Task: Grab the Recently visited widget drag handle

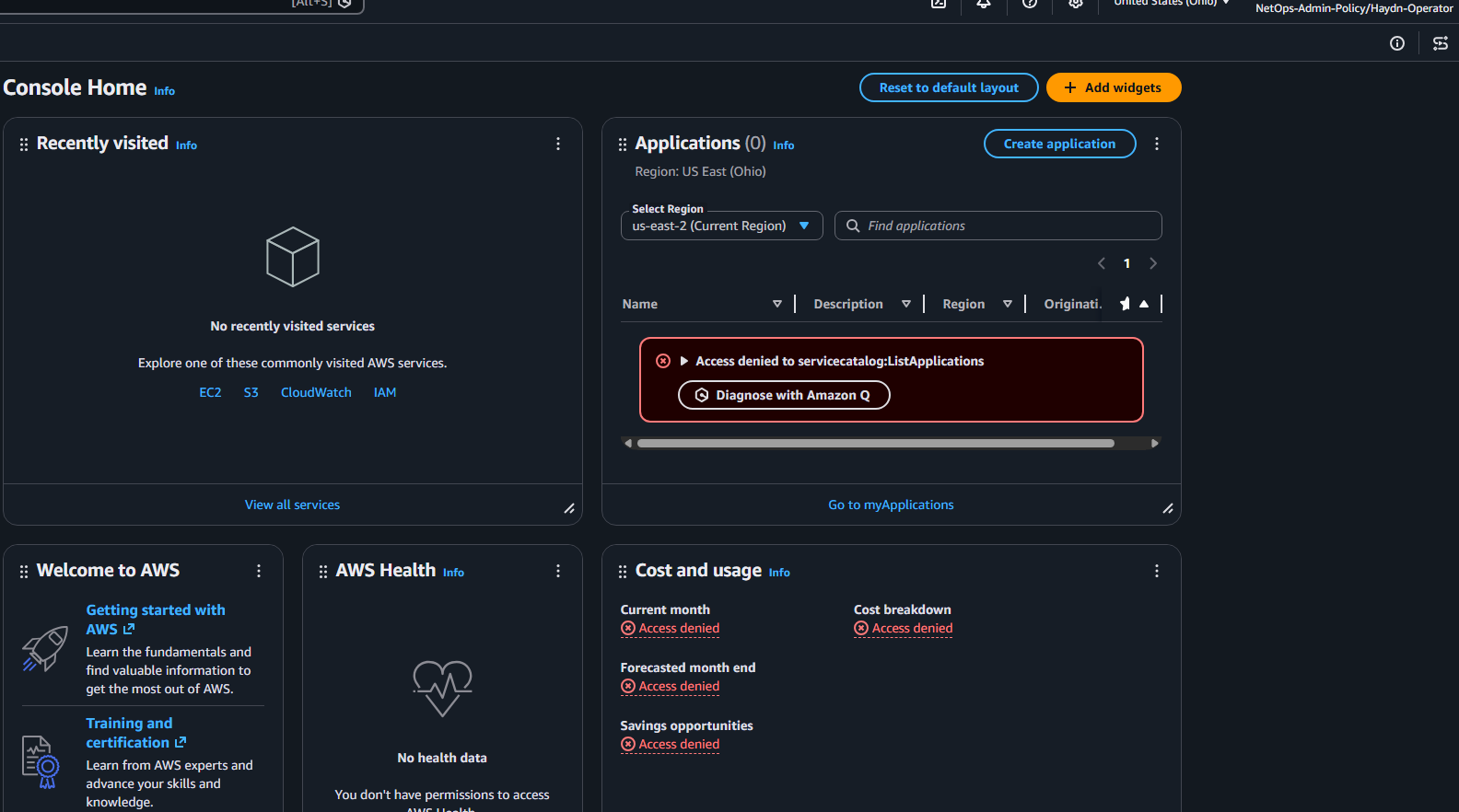Action: 24,145
